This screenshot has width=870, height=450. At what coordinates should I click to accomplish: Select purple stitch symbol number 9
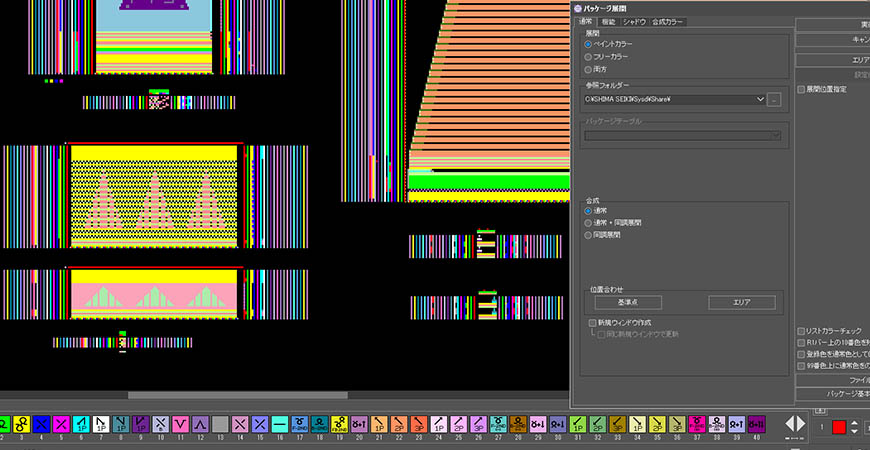(141, 424)
